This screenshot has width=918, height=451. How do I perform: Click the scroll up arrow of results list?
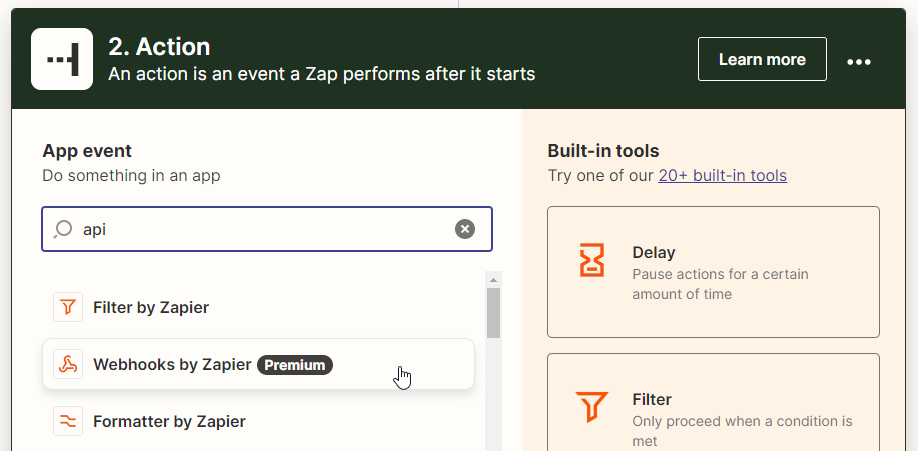coord(494,280)
